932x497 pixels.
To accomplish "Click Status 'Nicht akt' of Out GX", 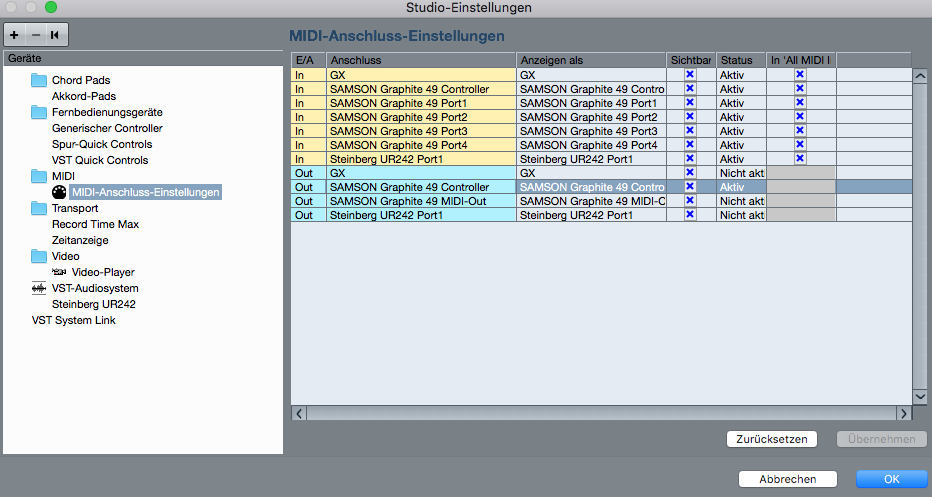I will tap(741, 173).
